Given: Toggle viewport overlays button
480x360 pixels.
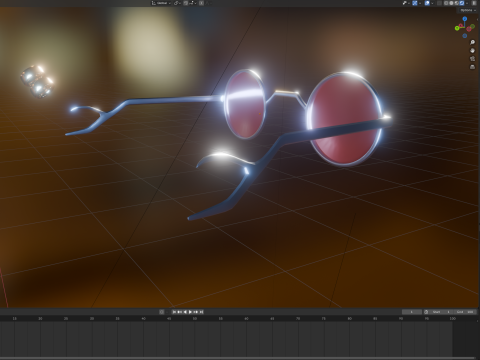Looking at the screenshot, I should tap(427, 3).
